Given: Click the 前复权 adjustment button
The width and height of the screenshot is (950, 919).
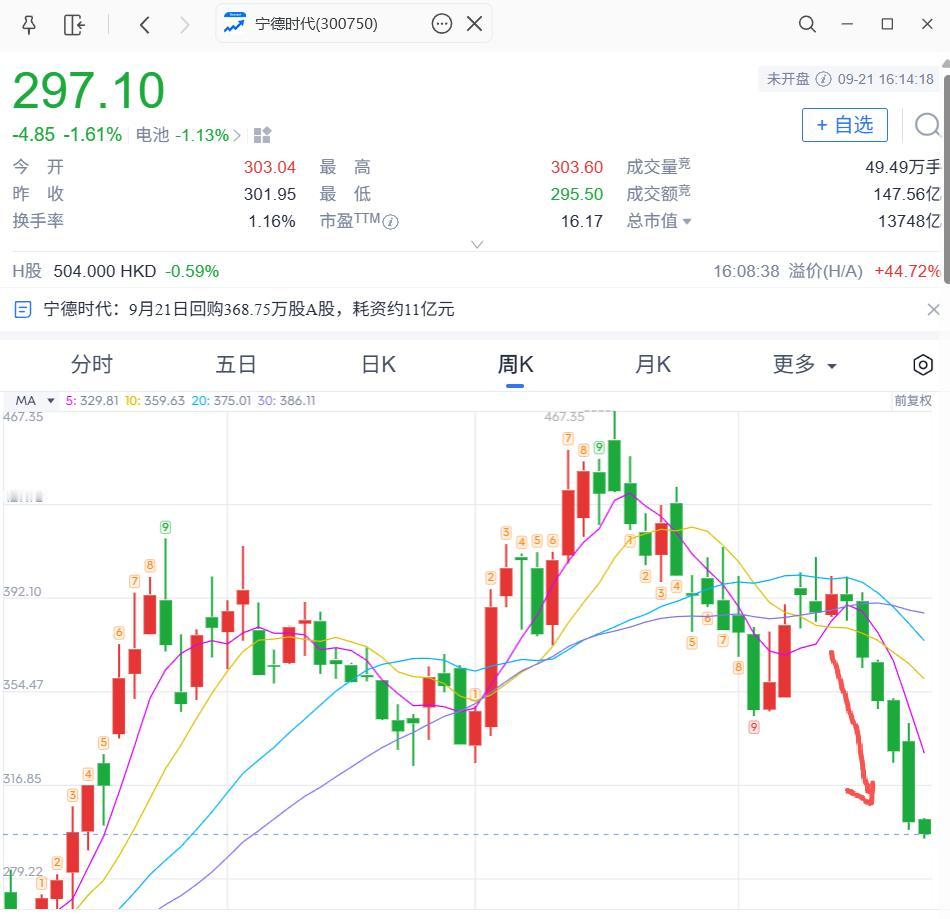Looking at the screenshot, I should click(x=912, y=400).
